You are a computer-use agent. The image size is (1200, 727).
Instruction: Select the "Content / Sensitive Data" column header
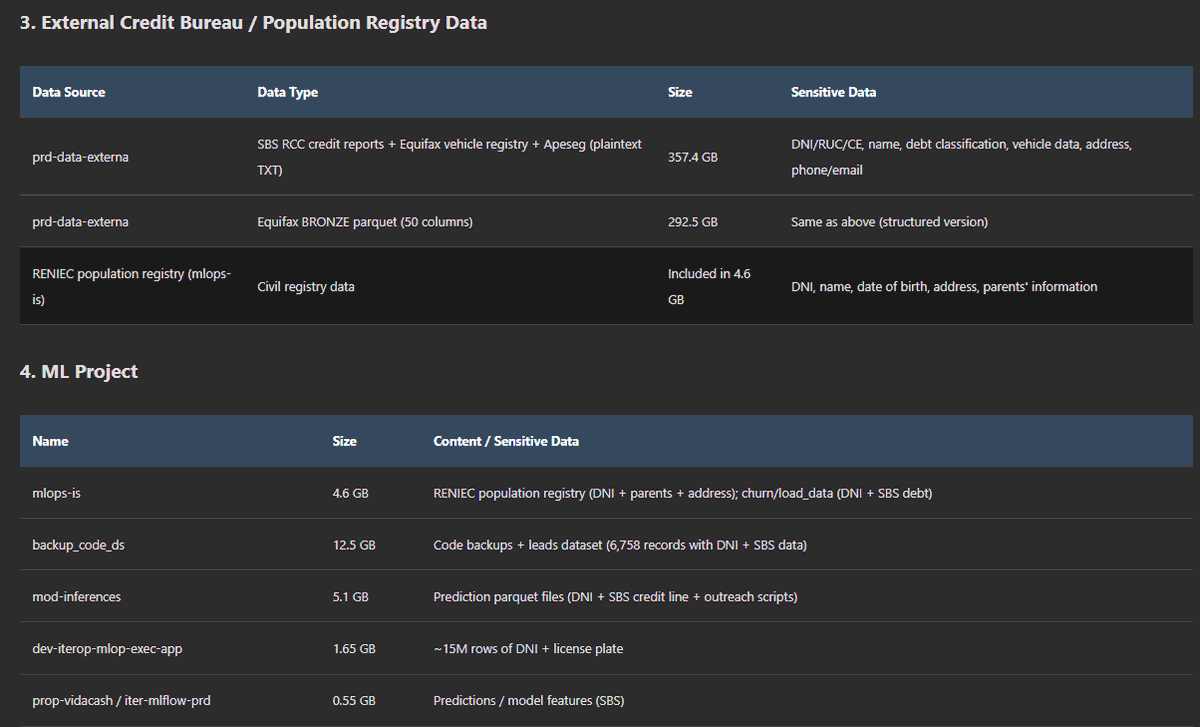click(x=506, y=441)
